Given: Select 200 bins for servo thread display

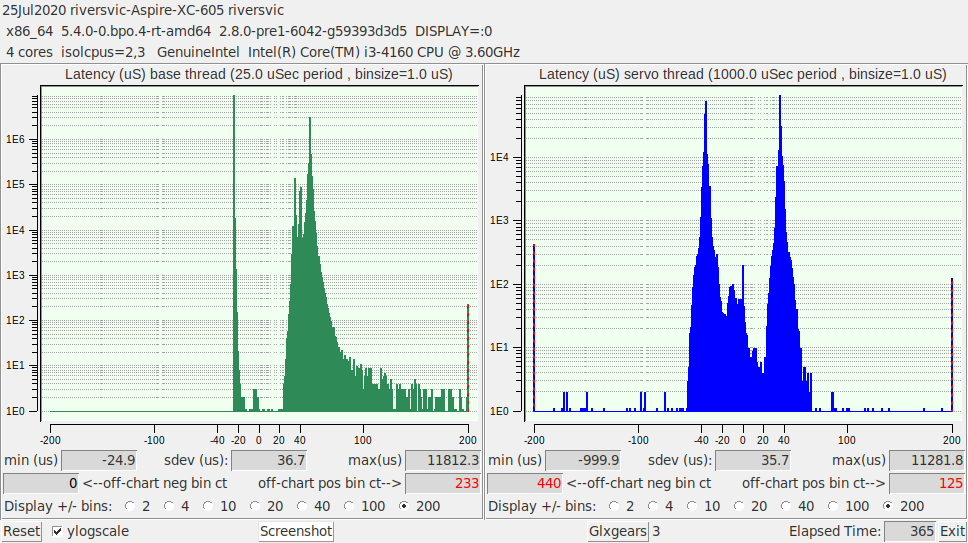Looking at the screenshot, I should (x=888, y=507).
